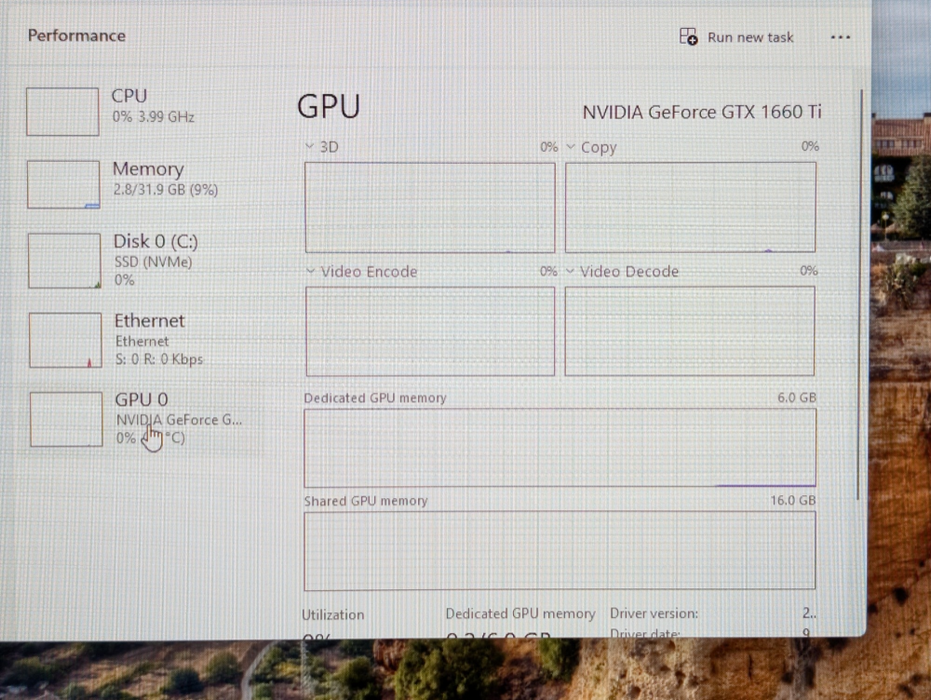The width and height of the screenshot is (931, 700).
Task: Click the Run new task label
Action: click(750, 37)
